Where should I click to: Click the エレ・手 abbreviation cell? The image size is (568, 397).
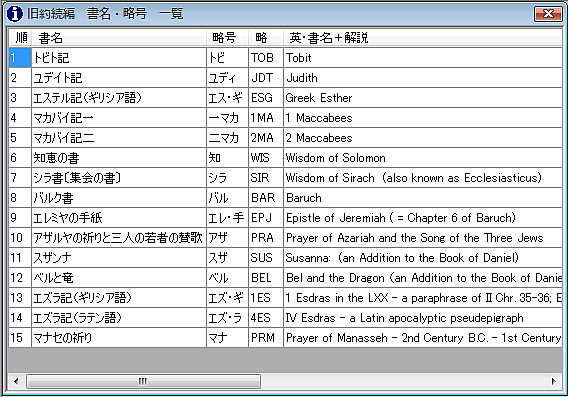227,218
